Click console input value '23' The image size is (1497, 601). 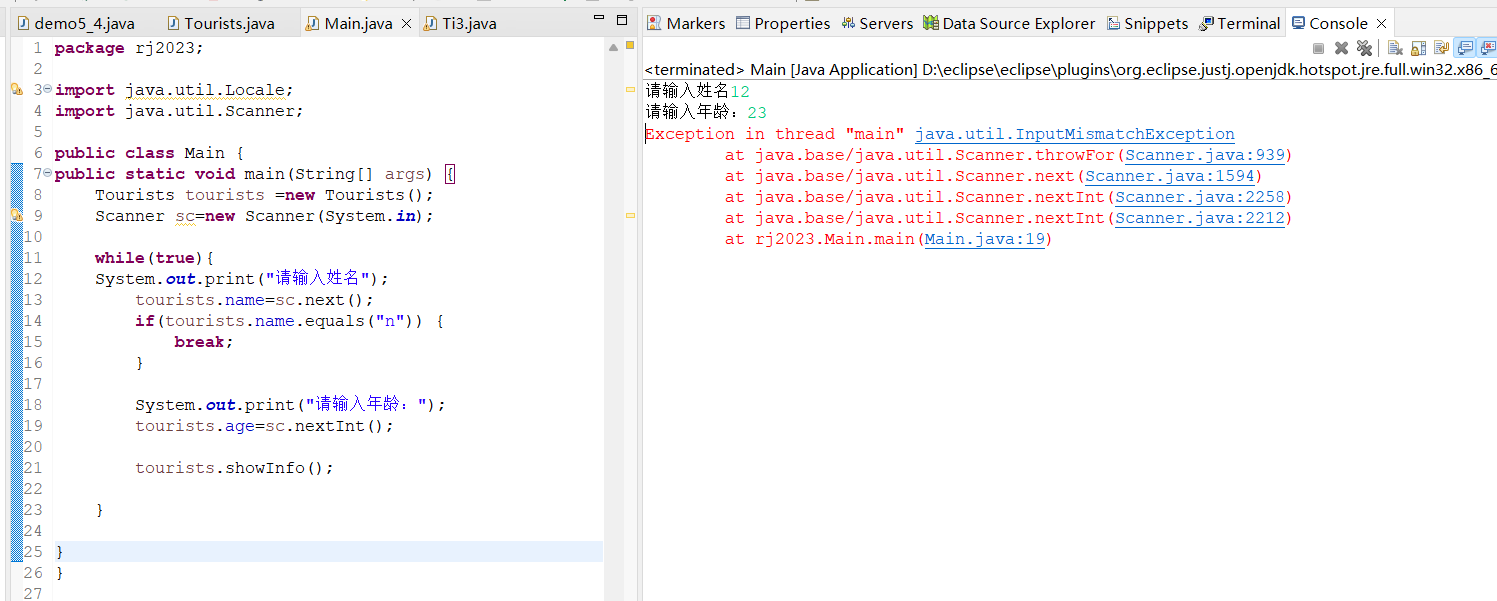[757, 113]
